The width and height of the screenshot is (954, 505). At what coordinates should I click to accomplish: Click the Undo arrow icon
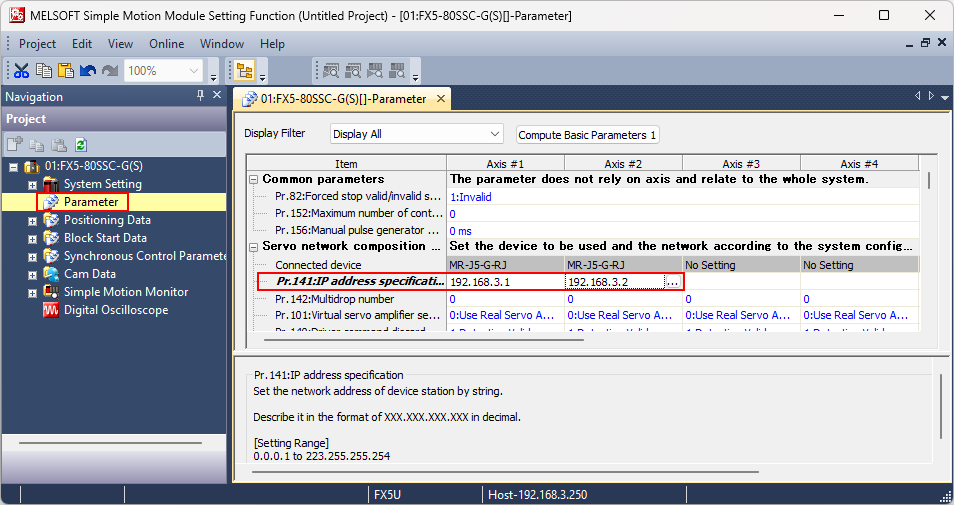point(88,71)
